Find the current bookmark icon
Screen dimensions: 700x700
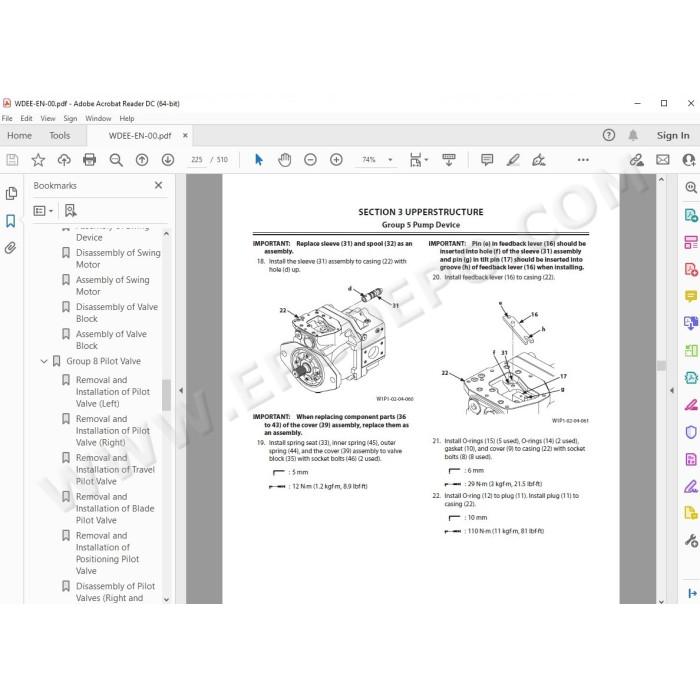point(71,211)
